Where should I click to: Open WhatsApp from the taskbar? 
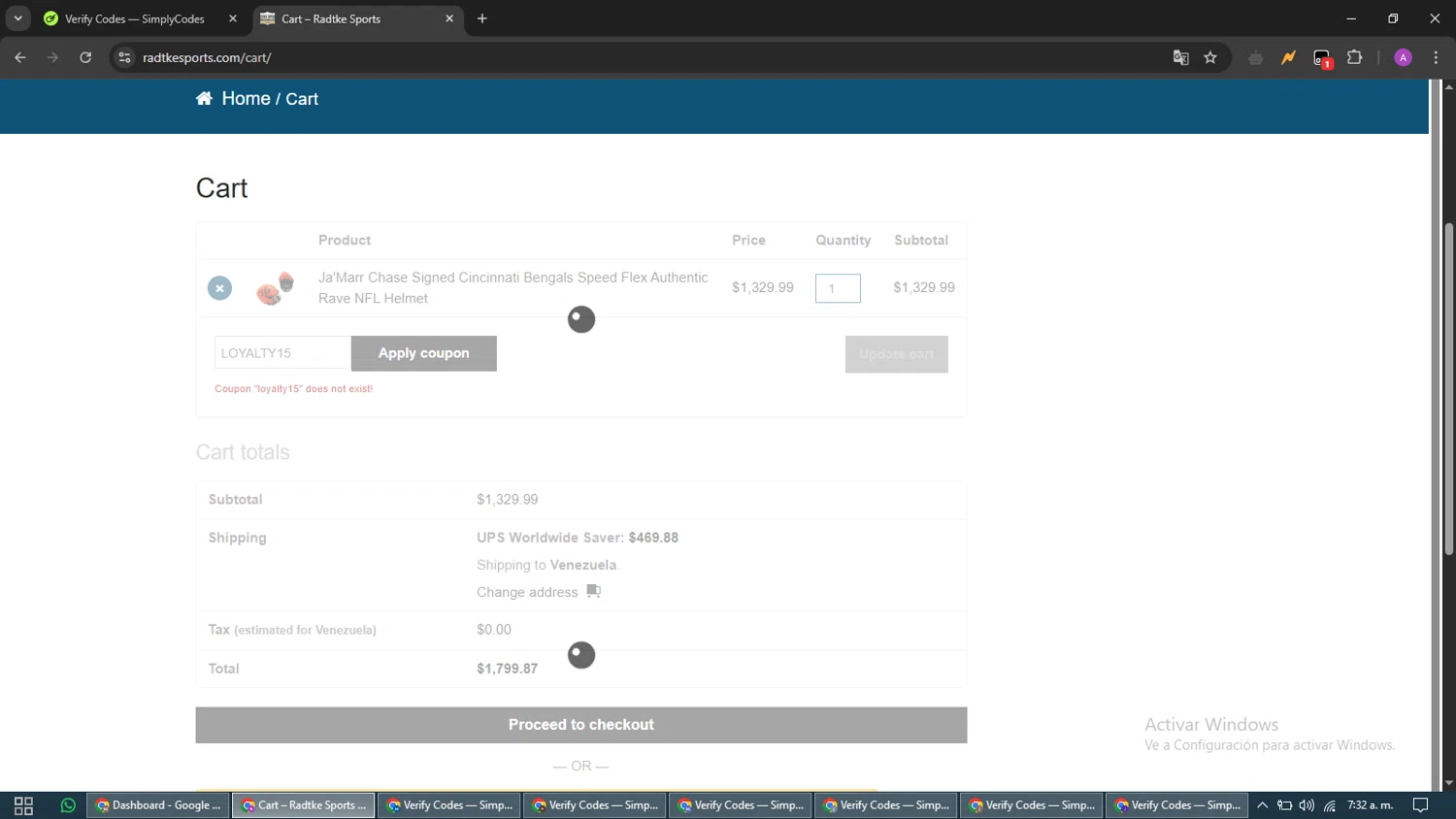coord(68,805)
